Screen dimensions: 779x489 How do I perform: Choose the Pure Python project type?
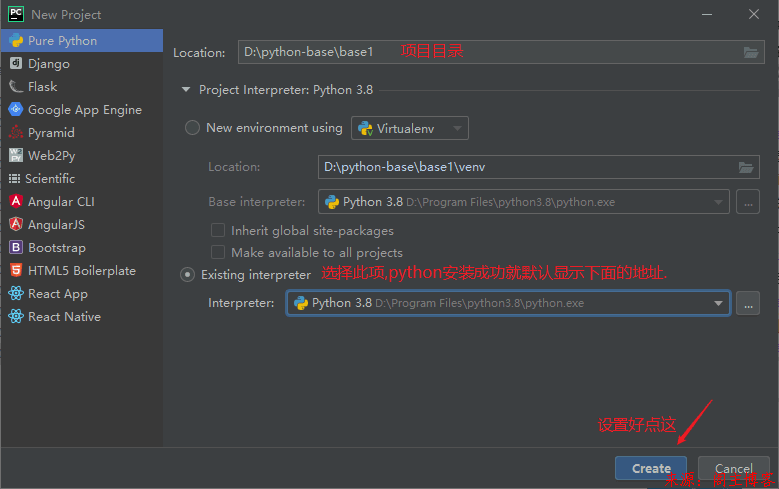pyautogui.click(x=82, y=41)
